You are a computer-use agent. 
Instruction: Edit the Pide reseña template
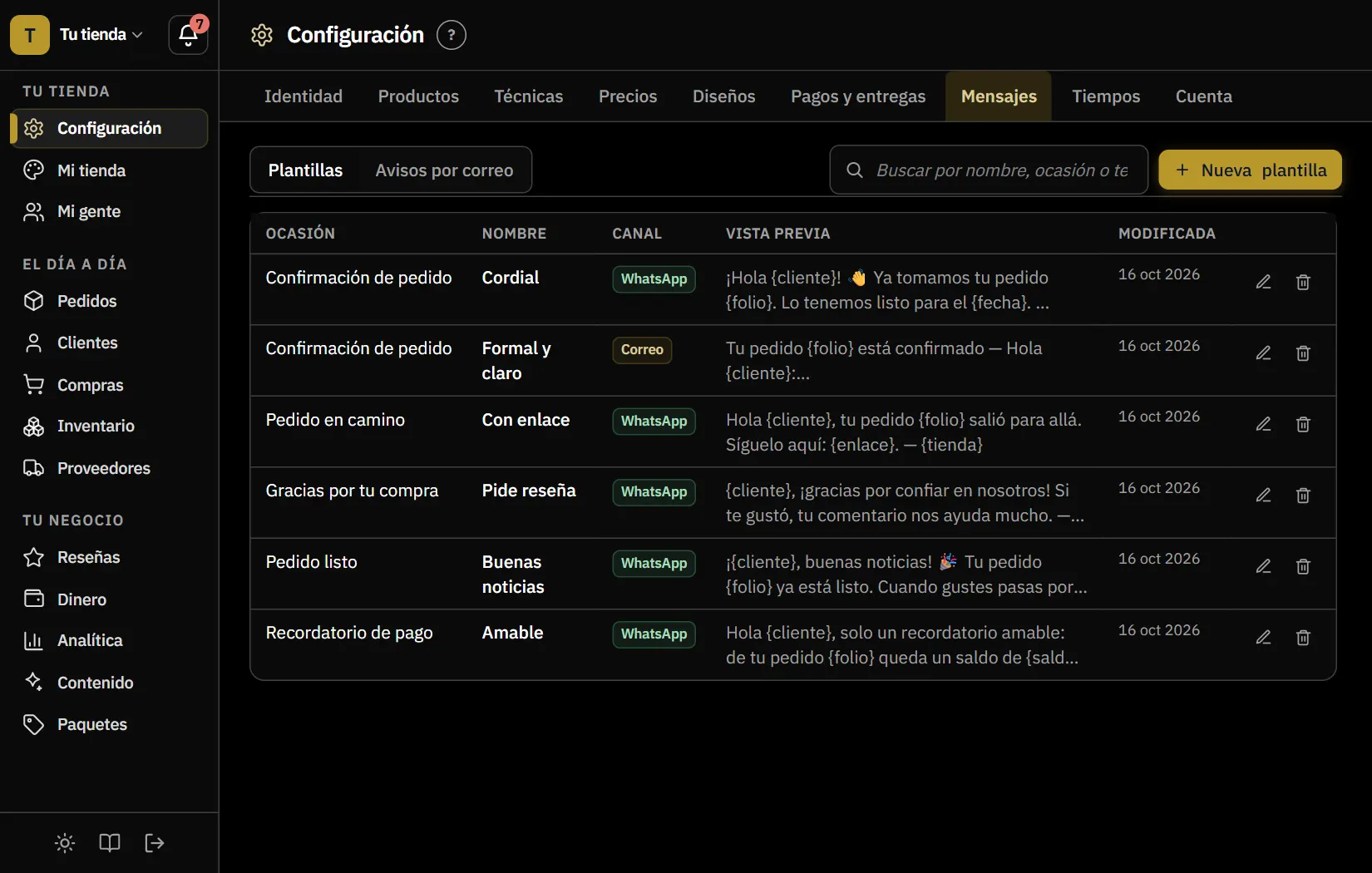[x=1263, y=496]
